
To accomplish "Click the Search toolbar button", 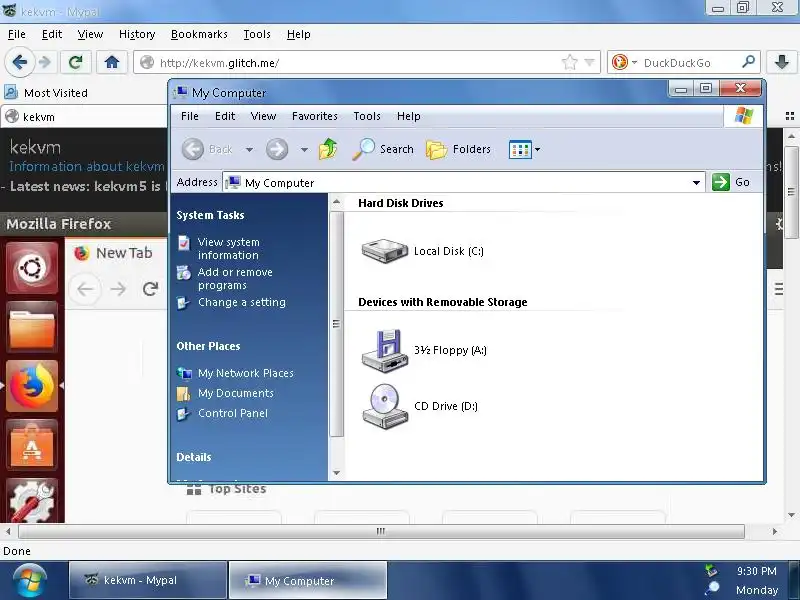I will coord(383,149).
